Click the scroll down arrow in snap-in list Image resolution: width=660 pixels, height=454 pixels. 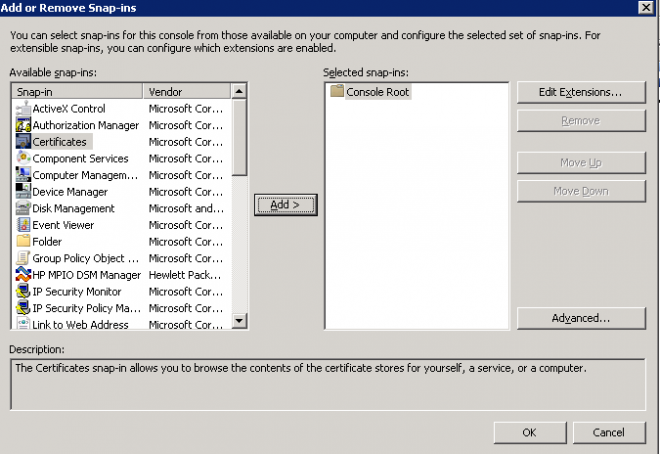pos(239,321)
